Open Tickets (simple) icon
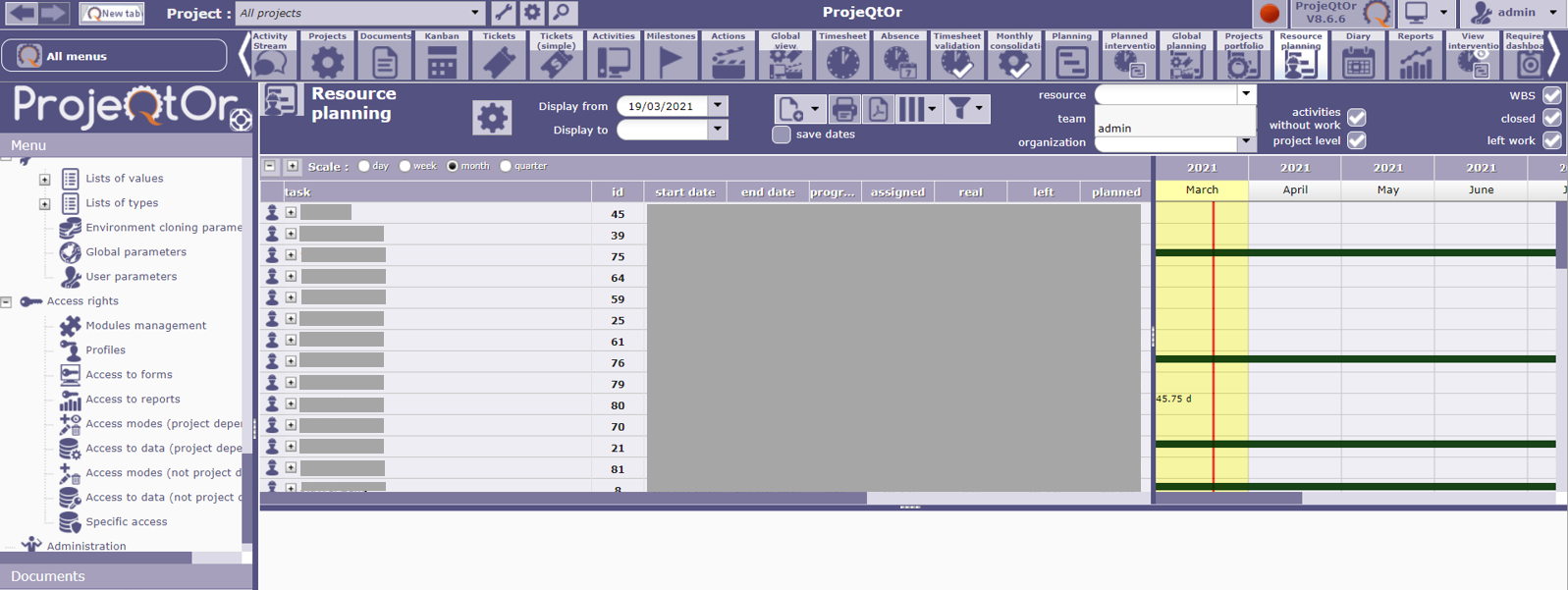Viewport: 1568px width, 590px height. [x=557, y=56]
